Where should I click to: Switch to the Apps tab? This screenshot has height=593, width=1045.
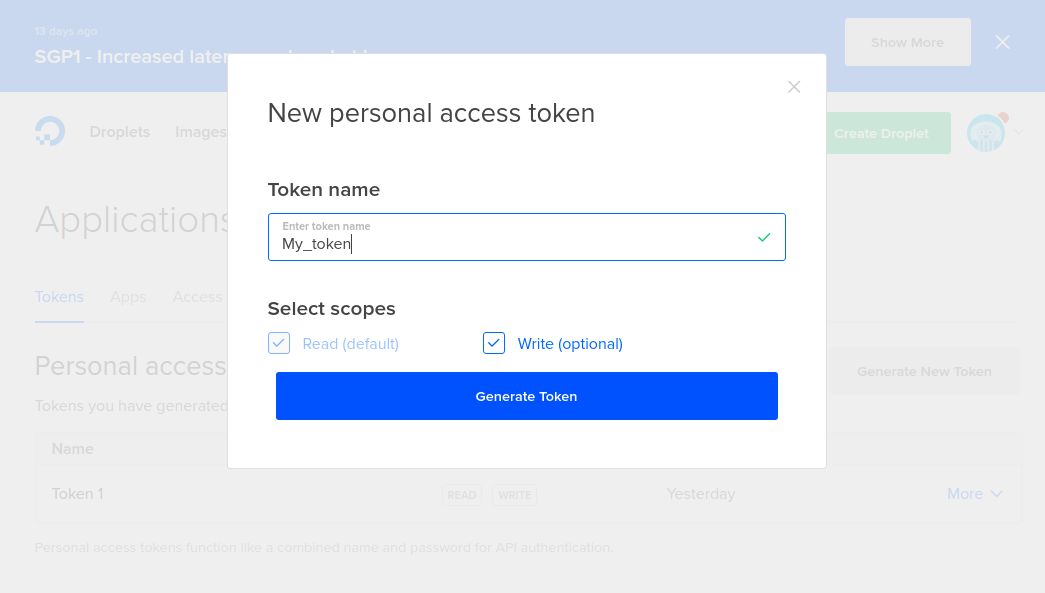(x=128, y=297)
